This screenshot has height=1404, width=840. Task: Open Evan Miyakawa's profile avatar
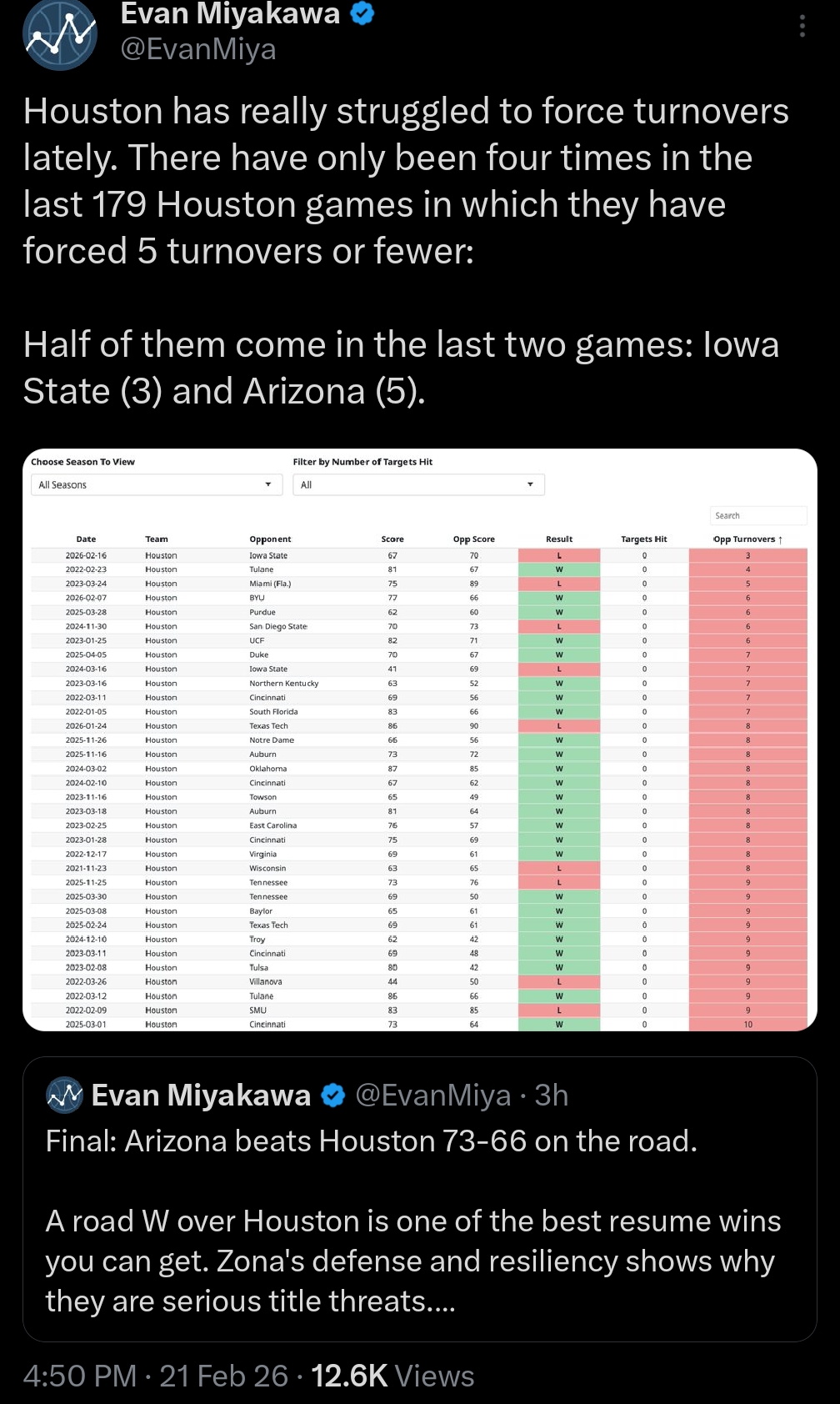60,35
